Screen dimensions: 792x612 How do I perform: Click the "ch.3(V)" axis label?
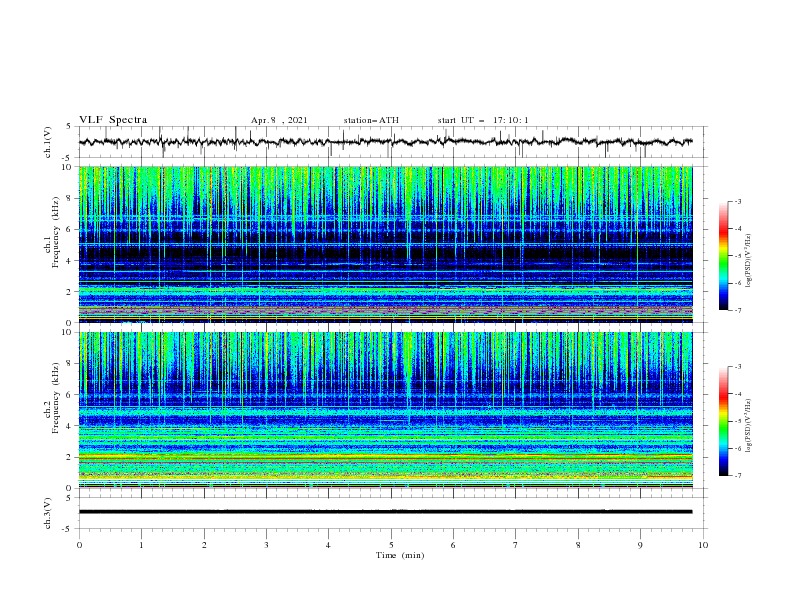48,513
